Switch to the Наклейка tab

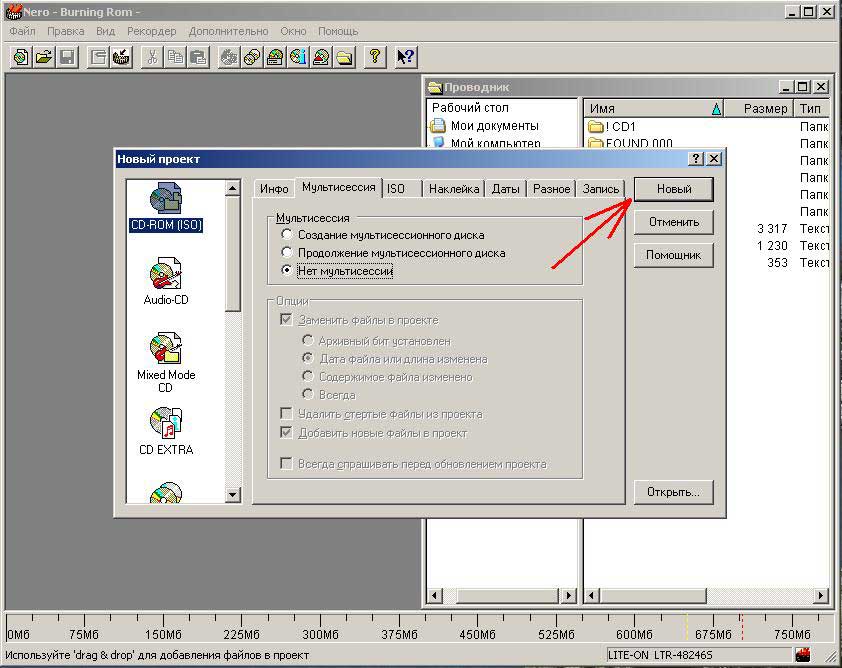(x=454, y=189)
